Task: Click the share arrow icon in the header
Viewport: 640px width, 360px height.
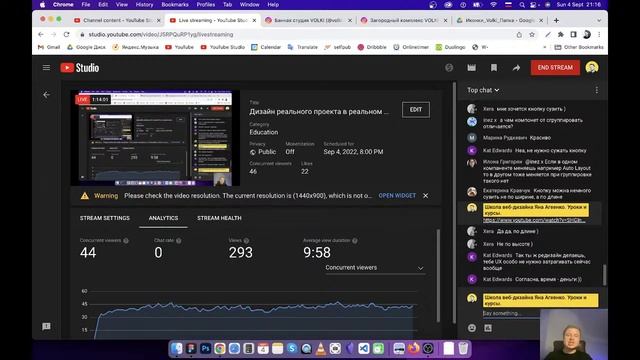Action: pyautogui.click(x=516, y=68)
